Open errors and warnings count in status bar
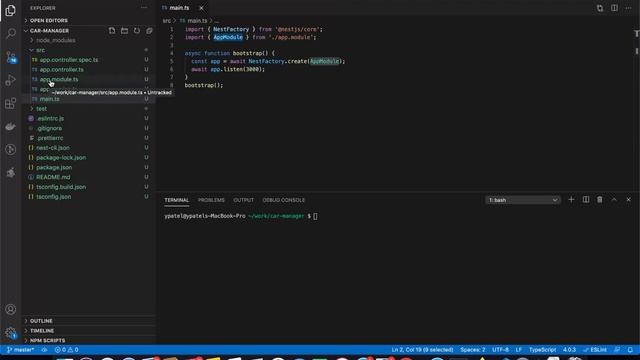 tap(66, 350)
